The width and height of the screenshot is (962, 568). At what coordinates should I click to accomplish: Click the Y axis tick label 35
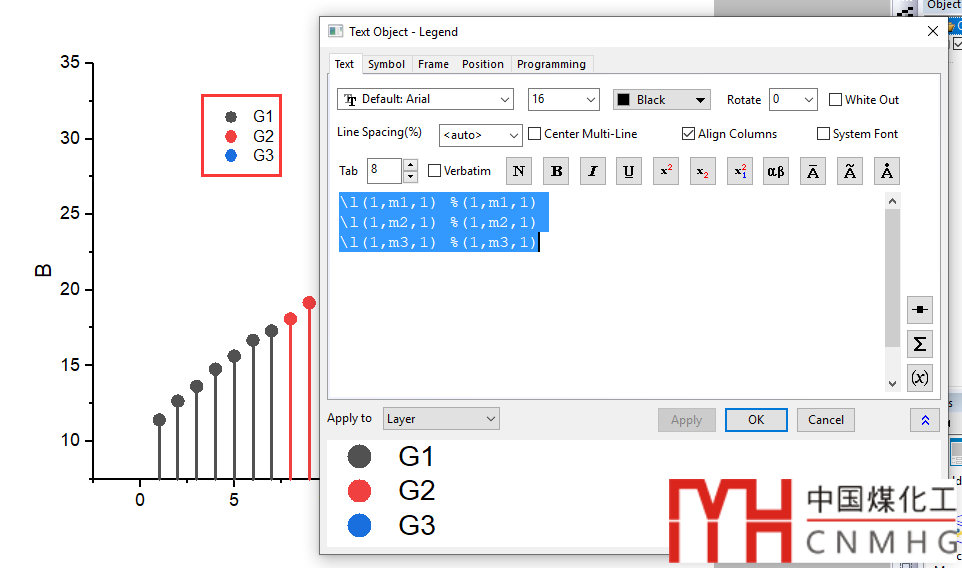(x=69, y=62)
